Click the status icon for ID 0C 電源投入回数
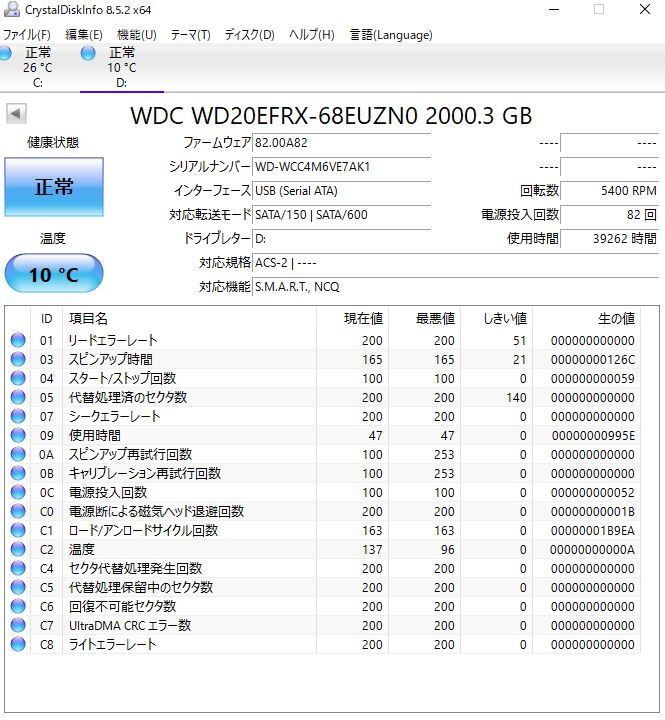 pyautogui.click(x=18, y=492)
